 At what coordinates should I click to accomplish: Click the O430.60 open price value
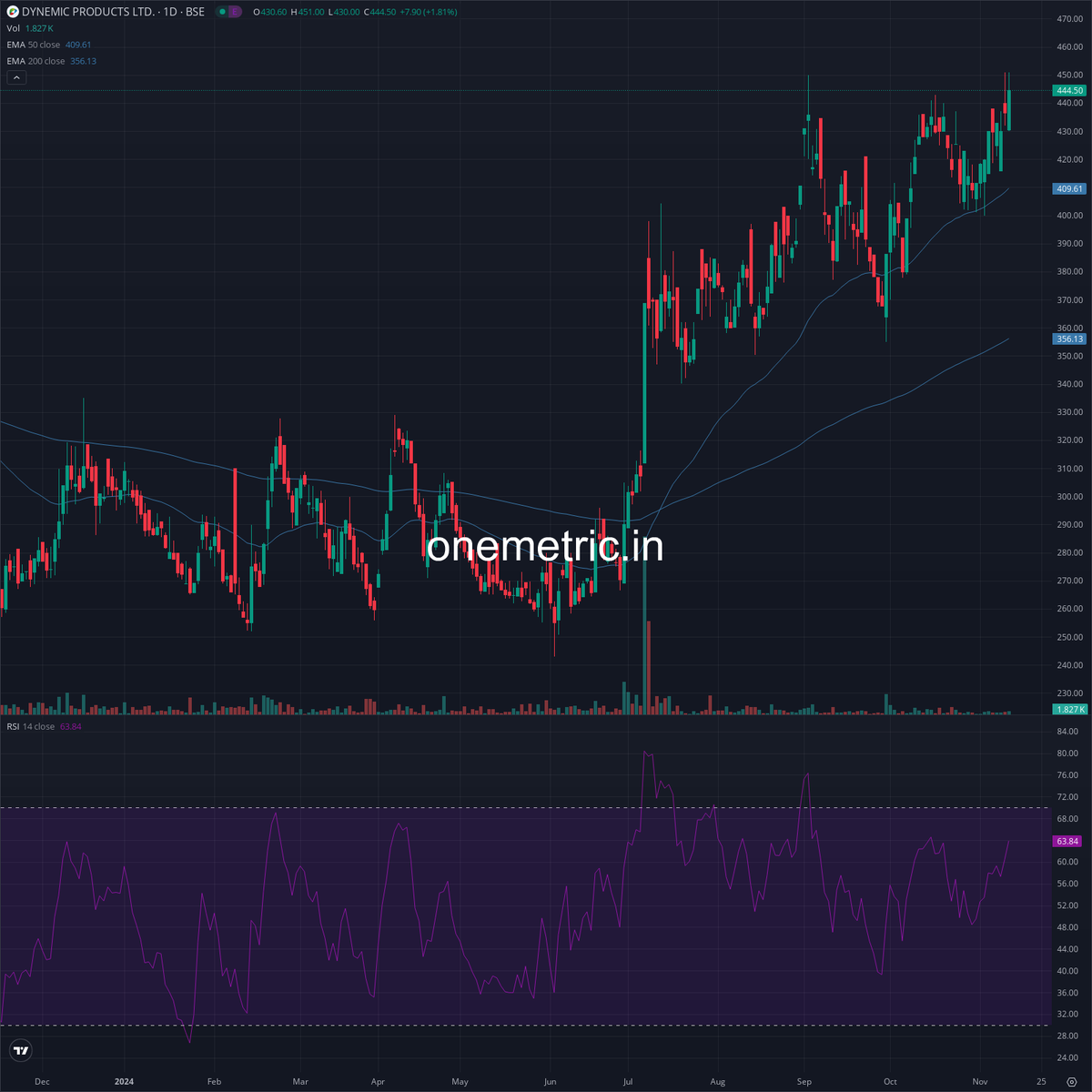tap(271, 12)
